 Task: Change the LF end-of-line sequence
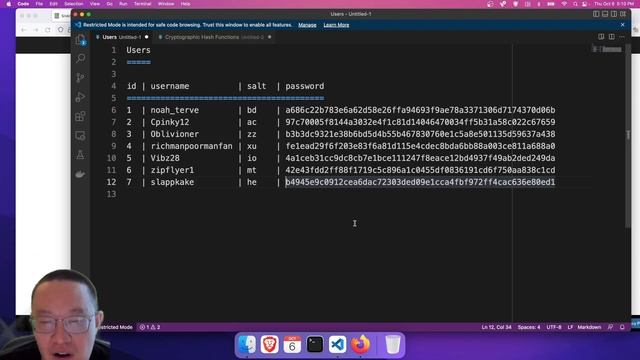point(570,327)
